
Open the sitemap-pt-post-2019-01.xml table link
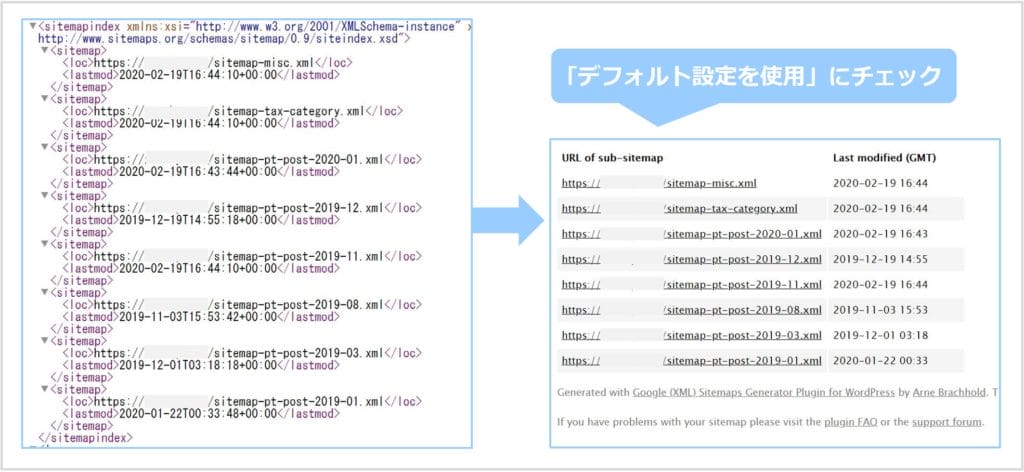692,360
